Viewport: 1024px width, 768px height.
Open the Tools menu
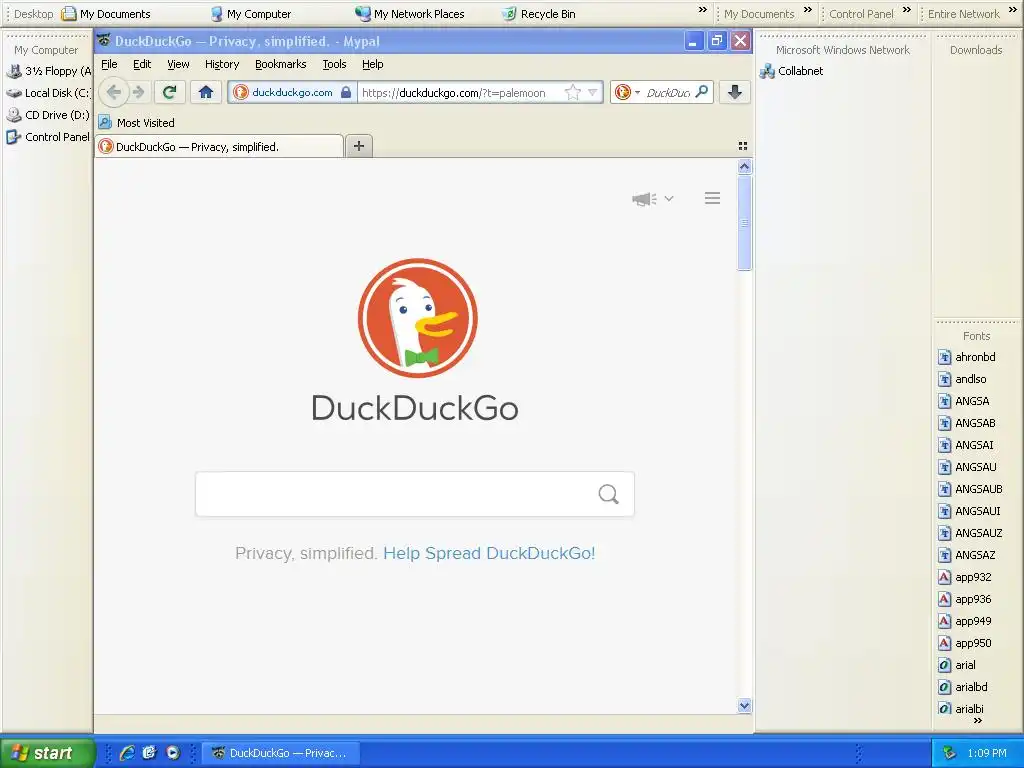(334, 64)
